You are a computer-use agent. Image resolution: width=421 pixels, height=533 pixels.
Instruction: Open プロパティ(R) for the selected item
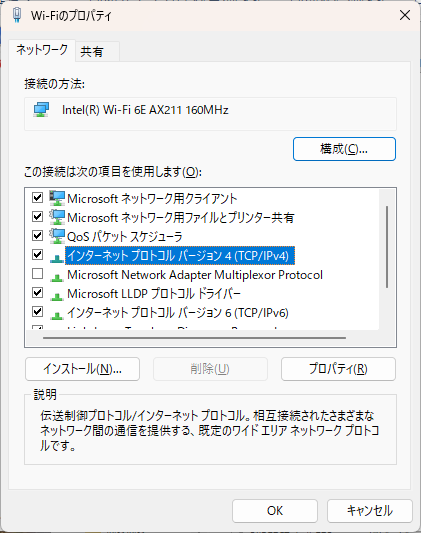pos(338,369)
